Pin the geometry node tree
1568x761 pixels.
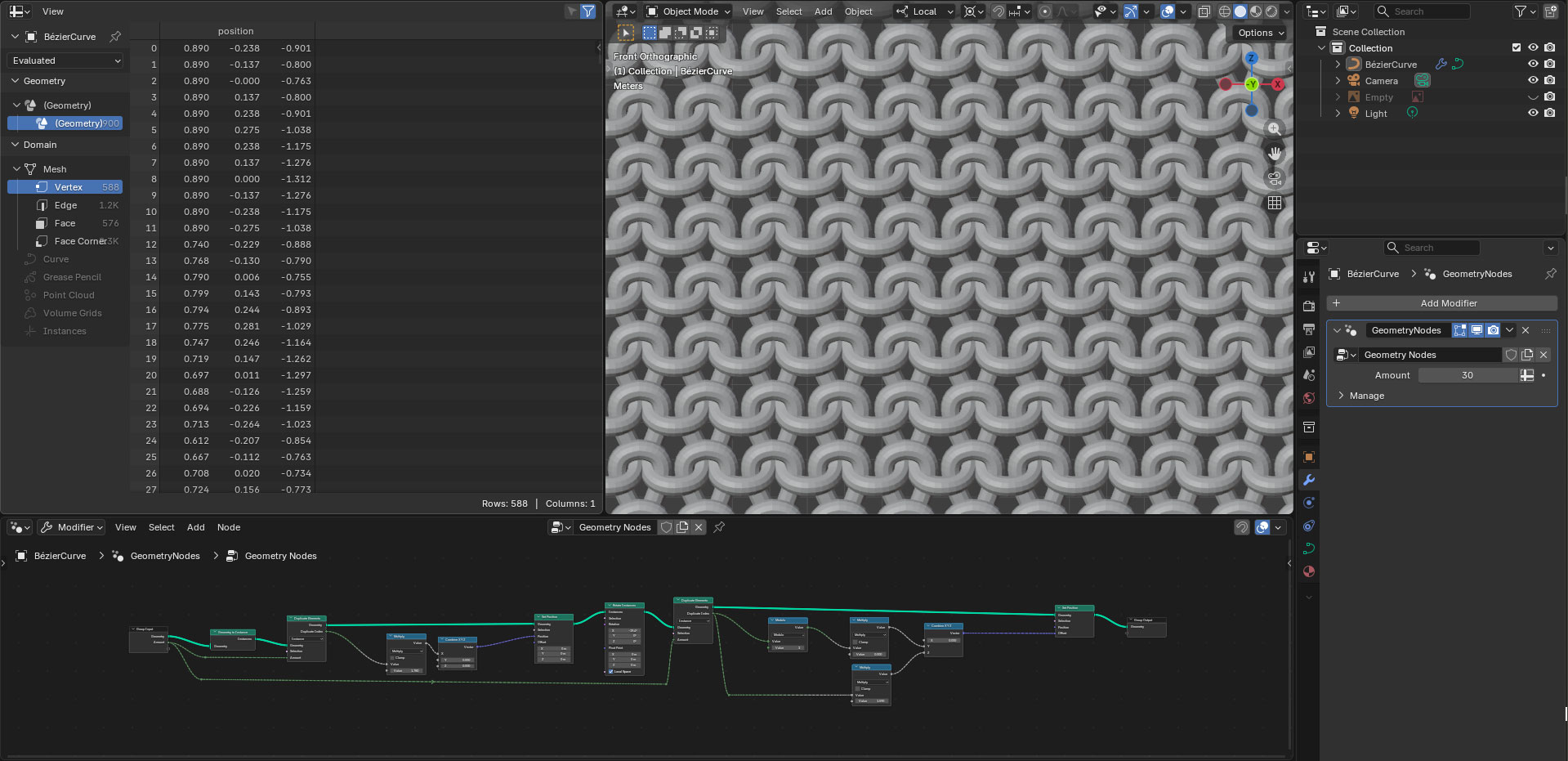719,527
